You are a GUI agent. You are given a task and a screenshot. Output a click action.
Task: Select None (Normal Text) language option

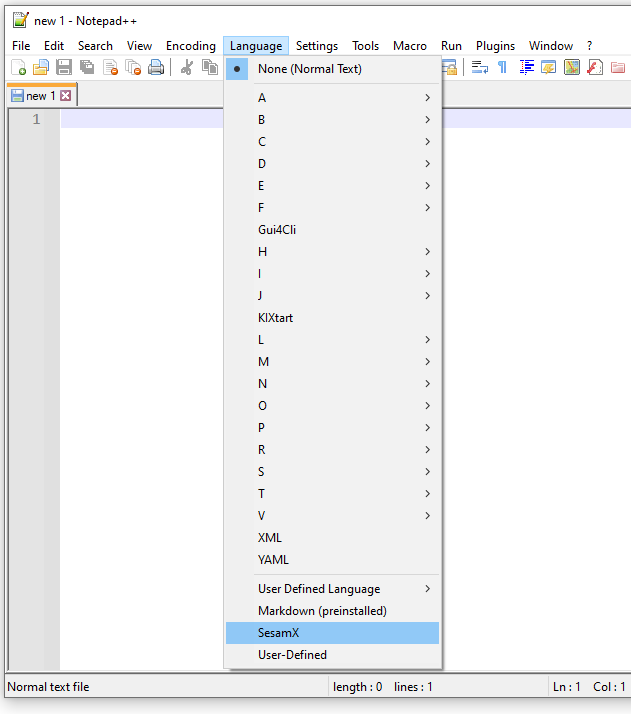[x=332, y=69]
